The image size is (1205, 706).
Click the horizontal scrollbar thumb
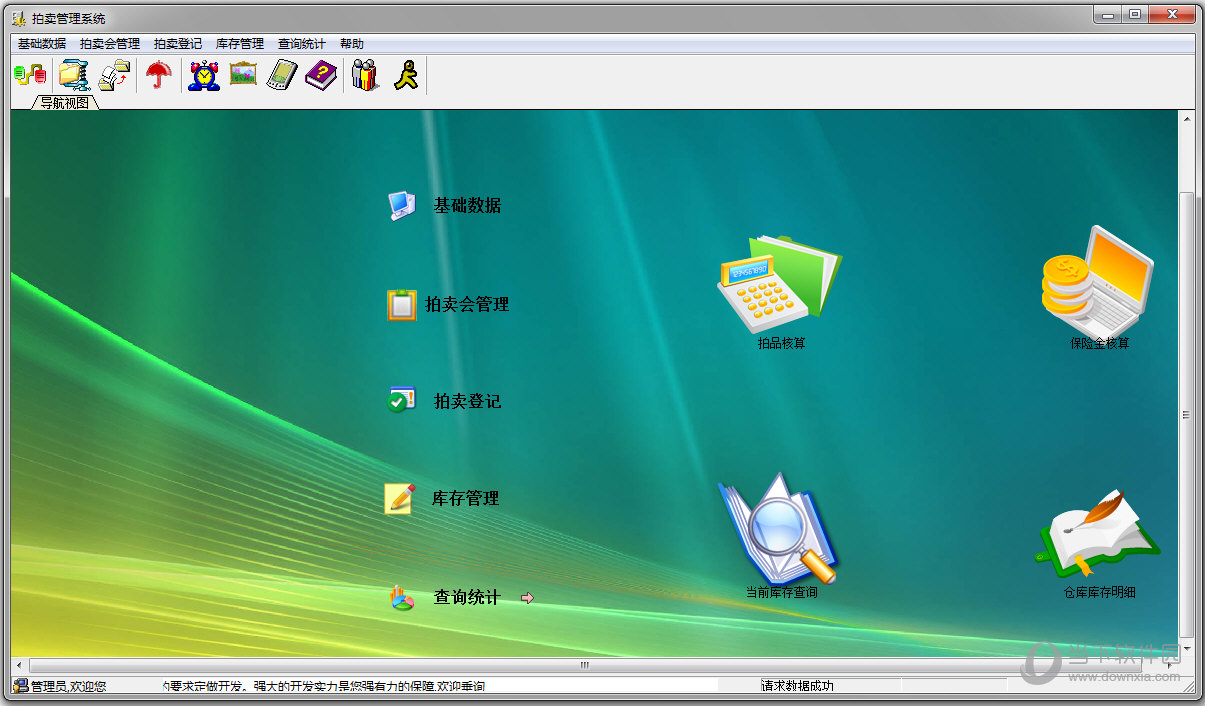(x=584, y=665)
